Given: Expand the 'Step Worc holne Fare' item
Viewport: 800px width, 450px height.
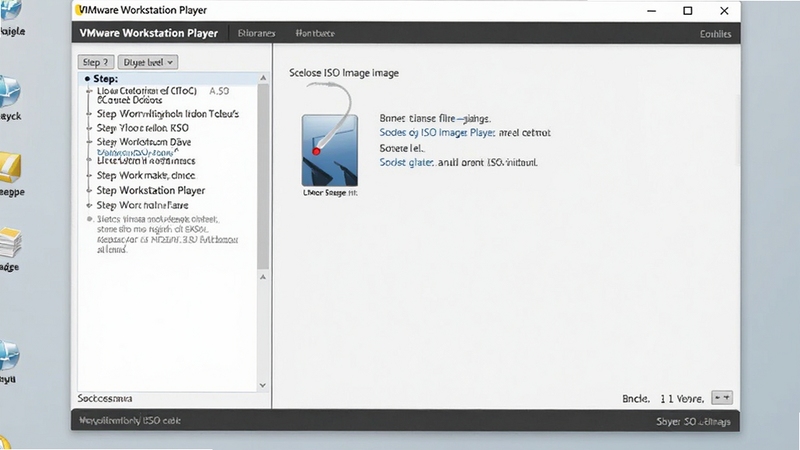Looking at the screenshot, I should 89,205.
